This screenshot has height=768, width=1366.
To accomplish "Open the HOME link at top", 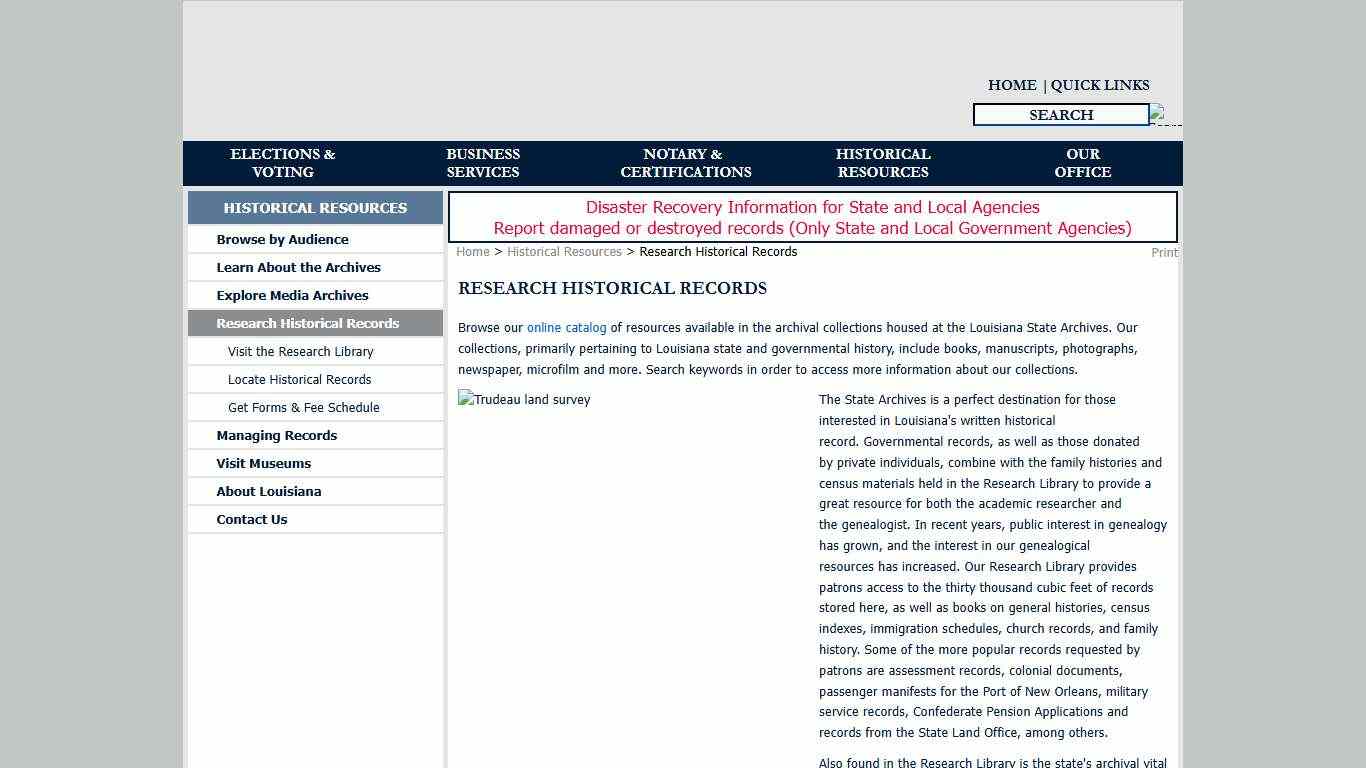I will click(1011, 86).
